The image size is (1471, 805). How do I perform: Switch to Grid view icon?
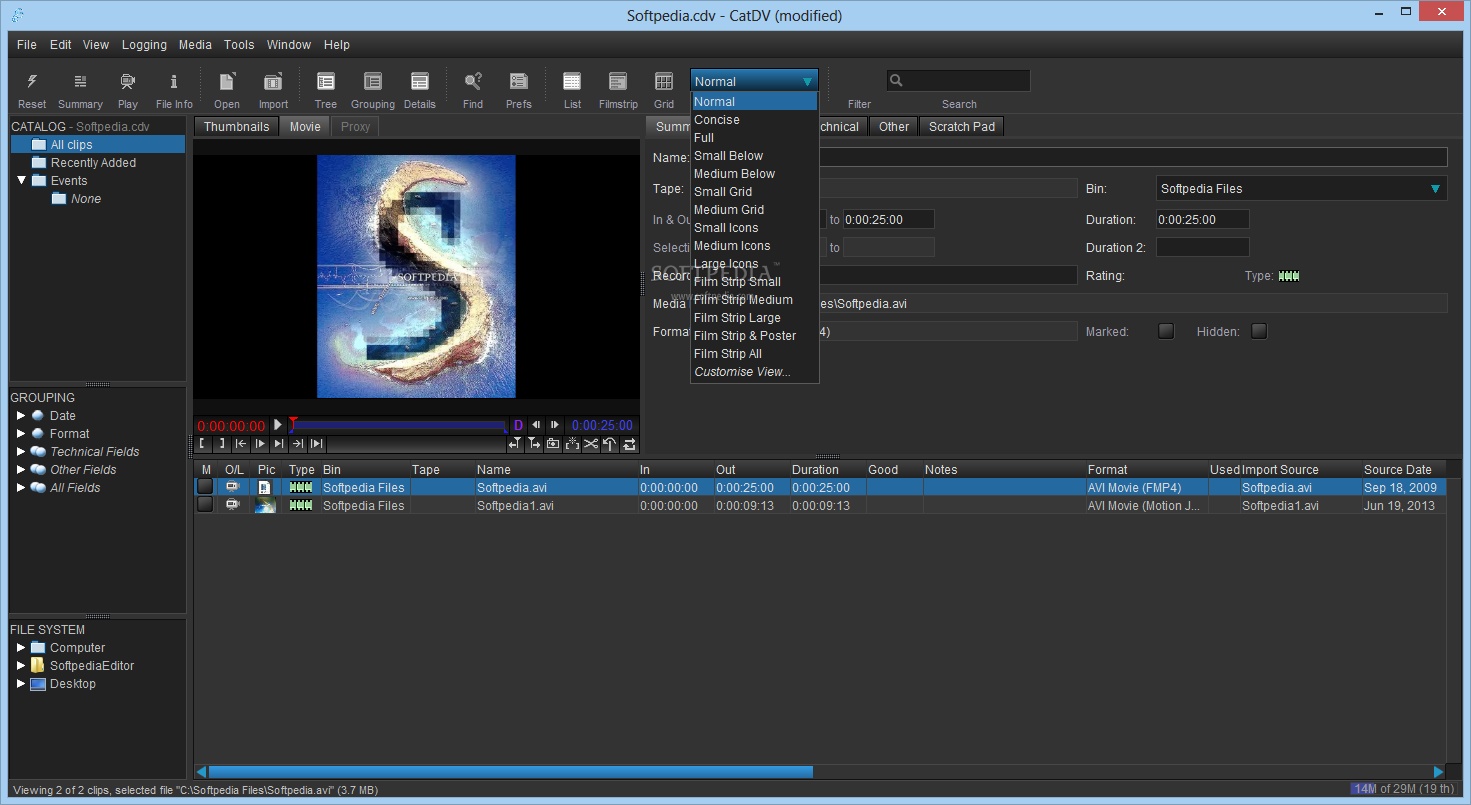pos(664,82)
